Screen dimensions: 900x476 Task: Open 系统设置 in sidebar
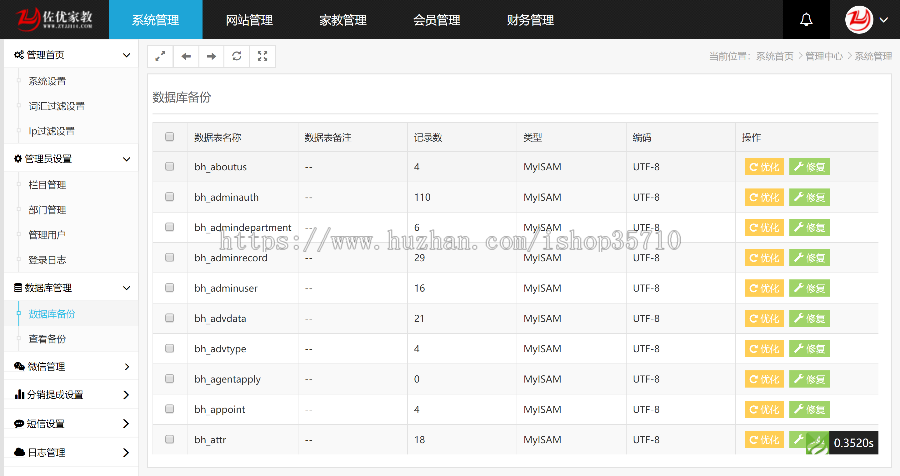[x=47, y=81]
